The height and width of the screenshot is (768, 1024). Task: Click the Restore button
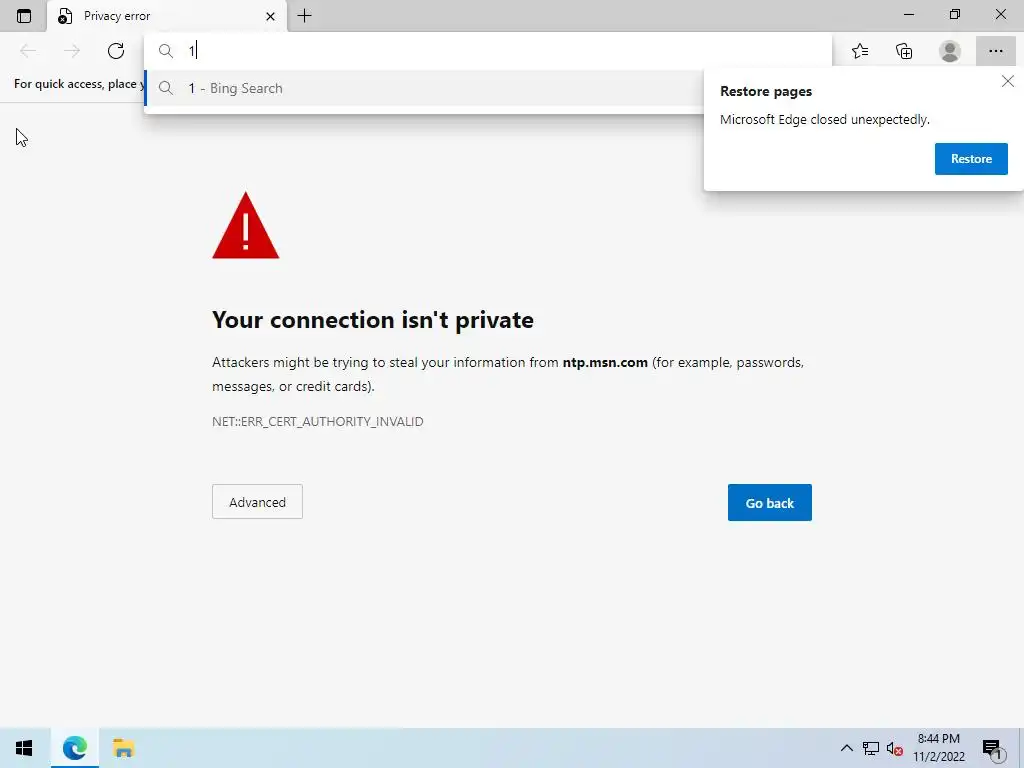(x=971, y=159)
